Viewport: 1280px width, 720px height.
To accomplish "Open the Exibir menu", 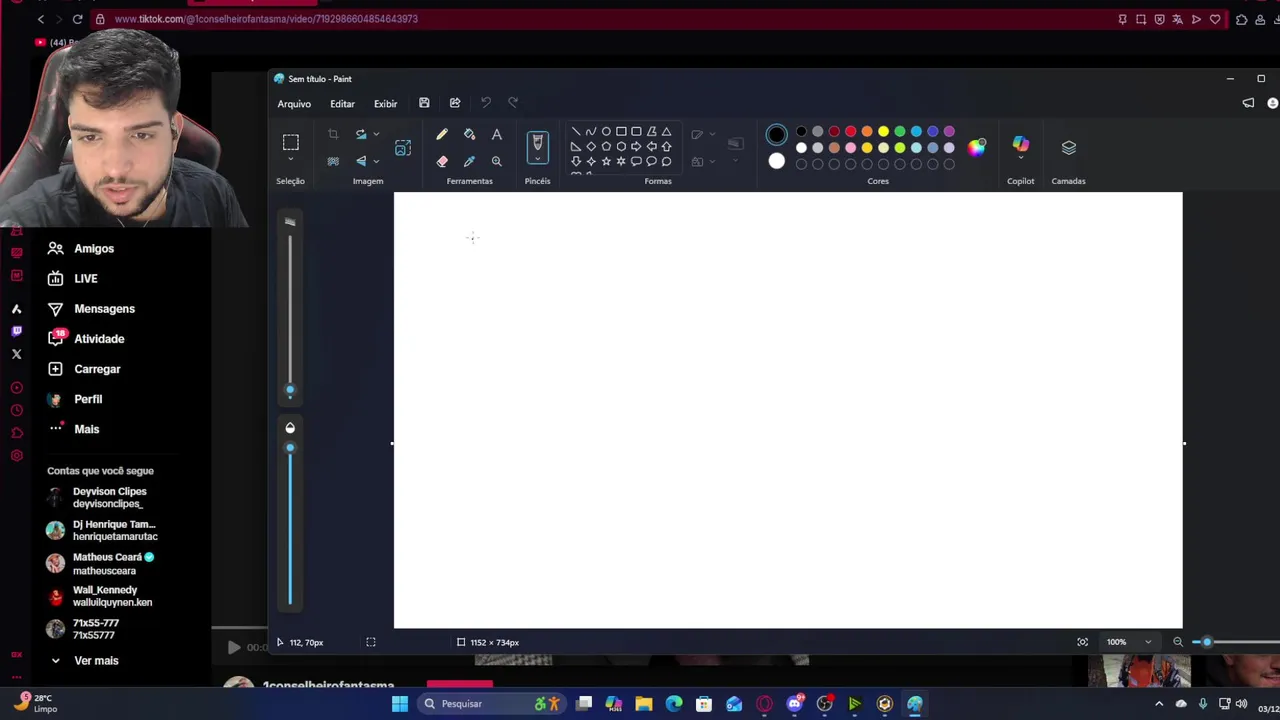I will (x=385, y=104).
